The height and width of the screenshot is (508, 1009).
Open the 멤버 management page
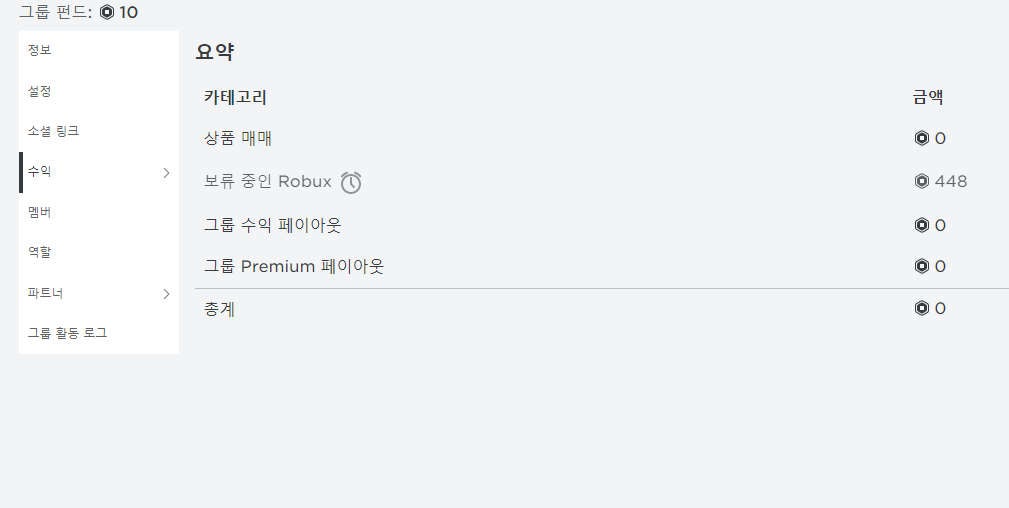point(40,212)
